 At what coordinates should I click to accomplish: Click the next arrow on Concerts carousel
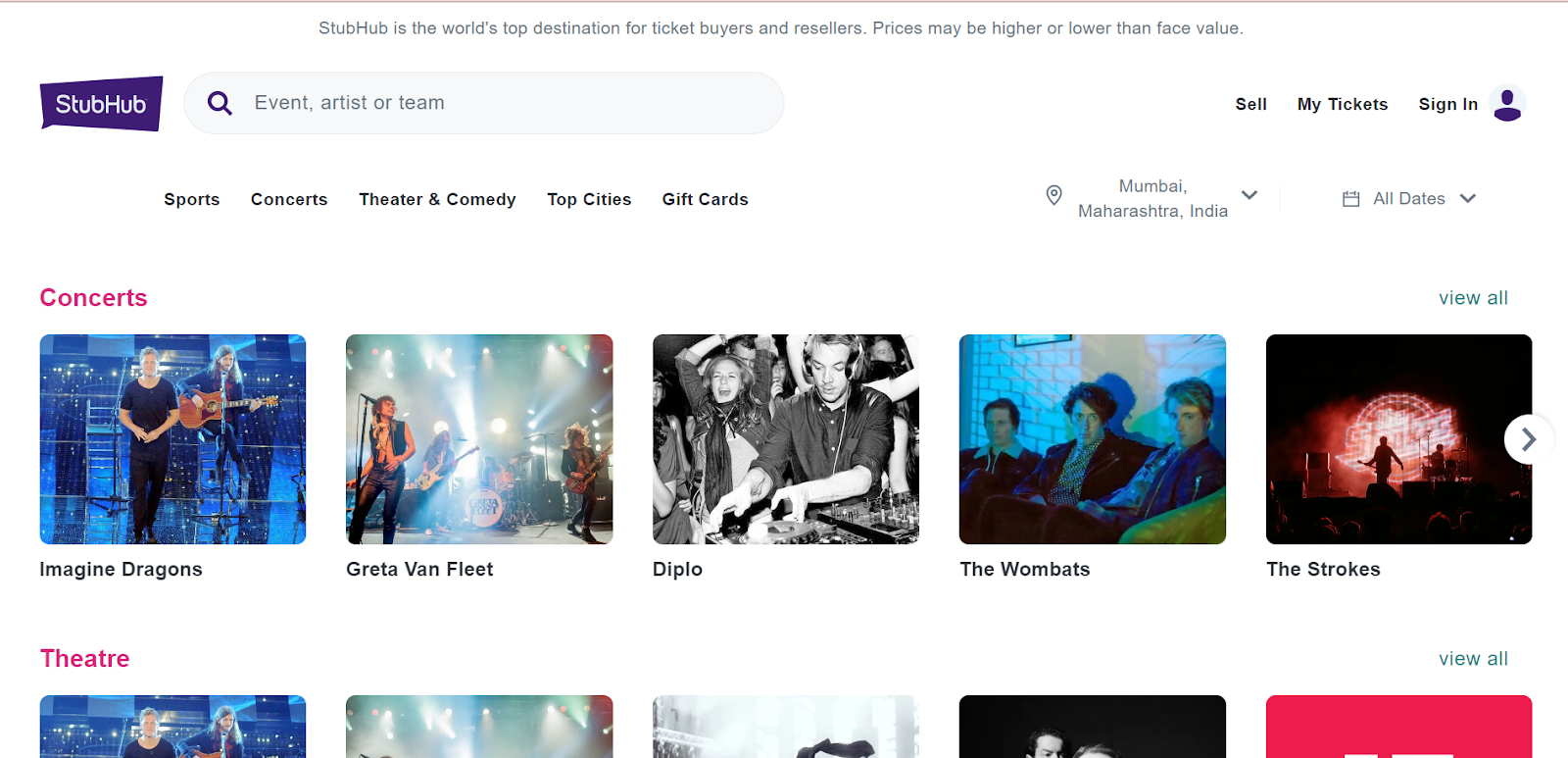point(1527,439)
